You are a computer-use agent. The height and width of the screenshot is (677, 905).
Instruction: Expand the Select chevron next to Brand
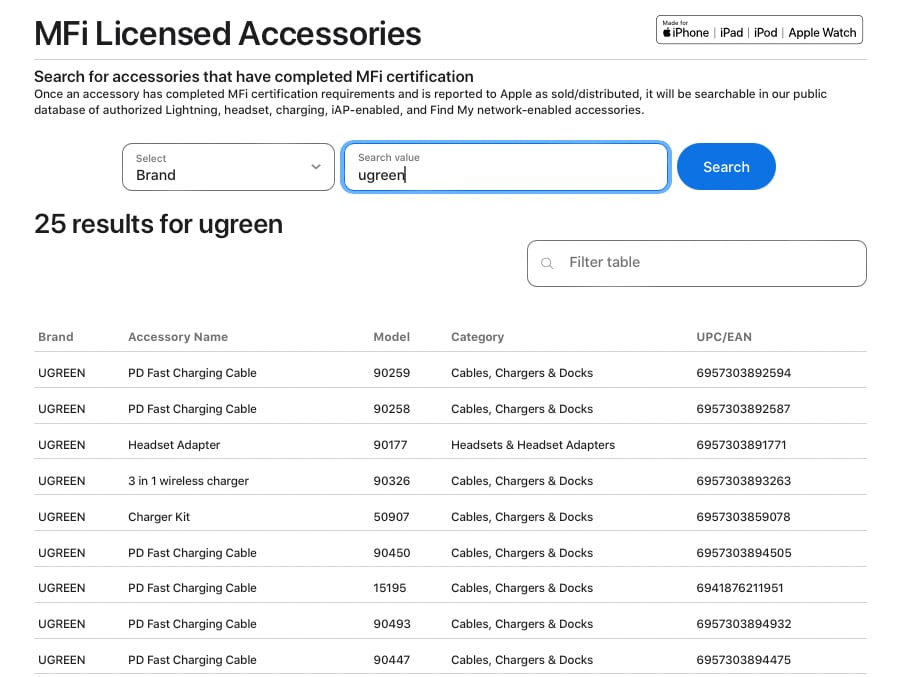pyautogui.click(x=315, y=168)
